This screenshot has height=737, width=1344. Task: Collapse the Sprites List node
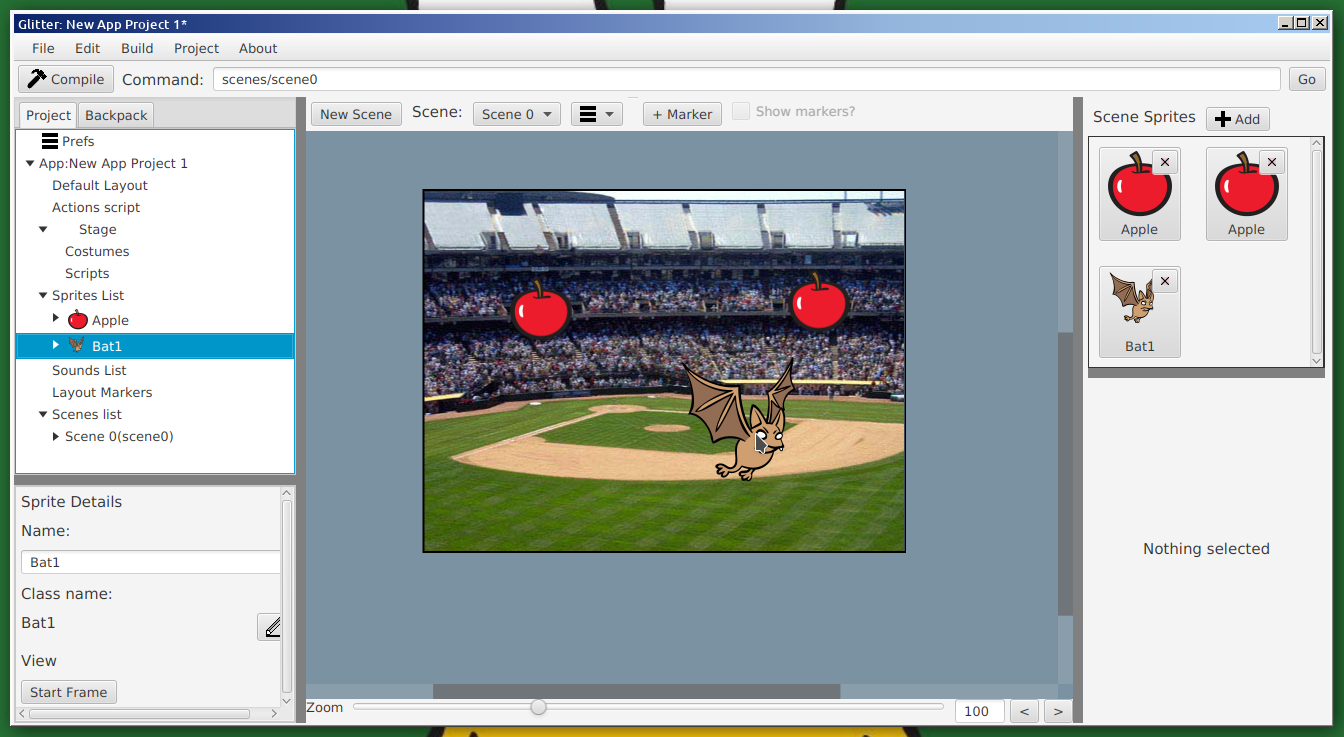coord(43,295)
